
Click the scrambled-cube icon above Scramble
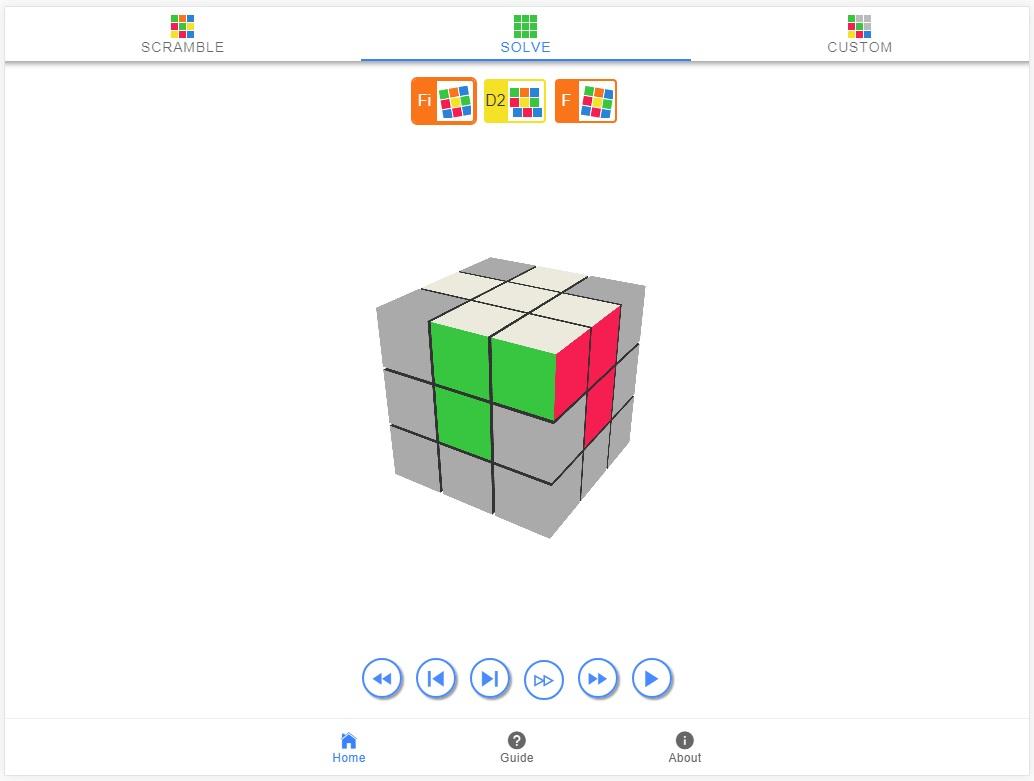click(183, 26)
